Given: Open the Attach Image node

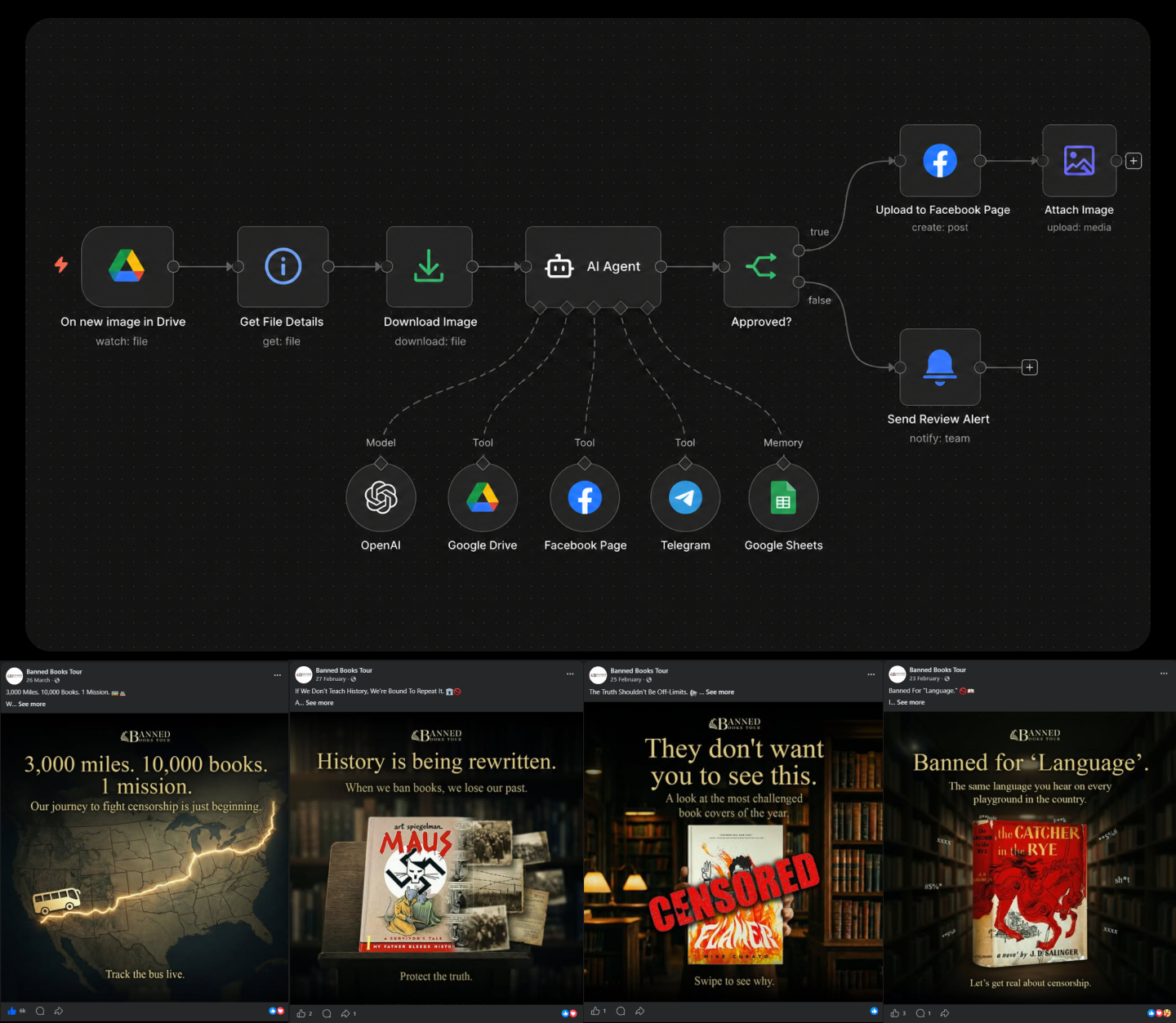Looking at the screenshot, I should pos(1079,161).
